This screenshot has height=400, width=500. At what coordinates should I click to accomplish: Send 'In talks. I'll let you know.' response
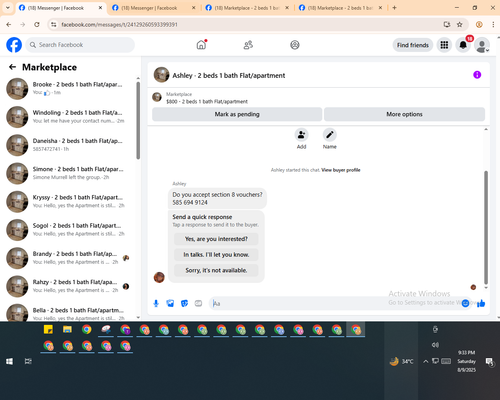tap(216, 254)
